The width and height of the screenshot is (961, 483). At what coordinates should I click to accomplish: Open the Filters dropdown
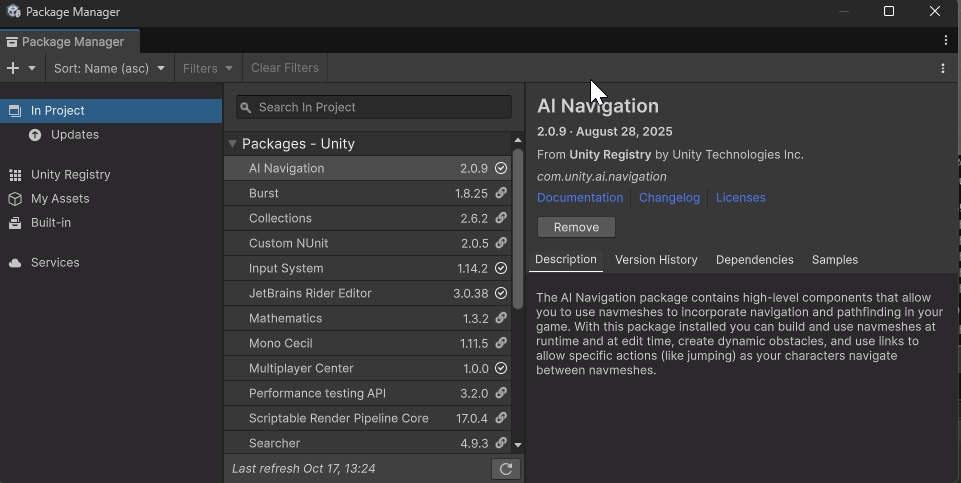pyautogui.click(x=207, y=68)
